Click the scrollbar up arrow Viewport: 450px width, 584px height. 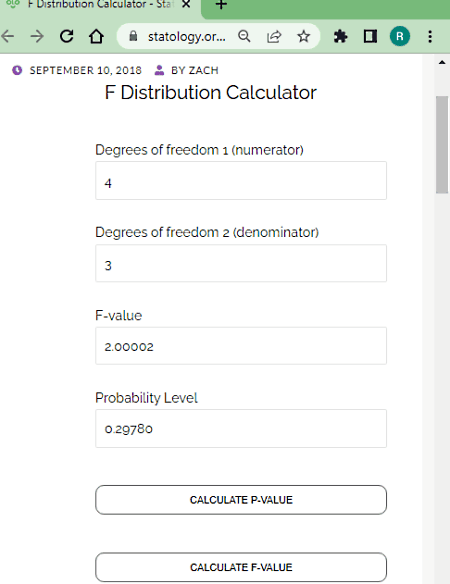(x=442, y=63)
